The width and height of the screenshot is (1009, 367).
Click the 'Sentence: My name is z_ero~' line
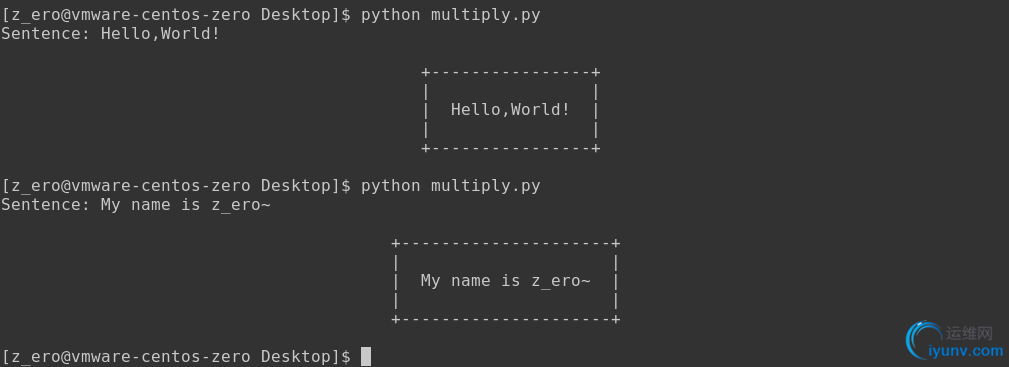136,205
